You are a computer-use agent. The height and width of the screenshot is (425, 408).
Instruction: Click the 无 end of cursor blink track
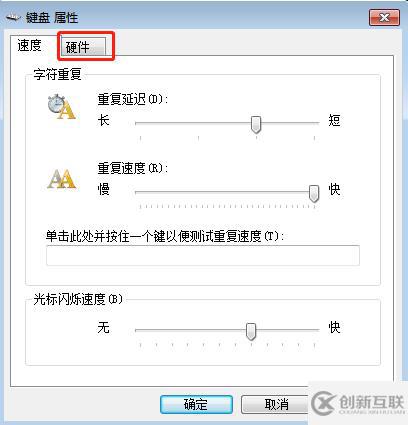(103, 327)
